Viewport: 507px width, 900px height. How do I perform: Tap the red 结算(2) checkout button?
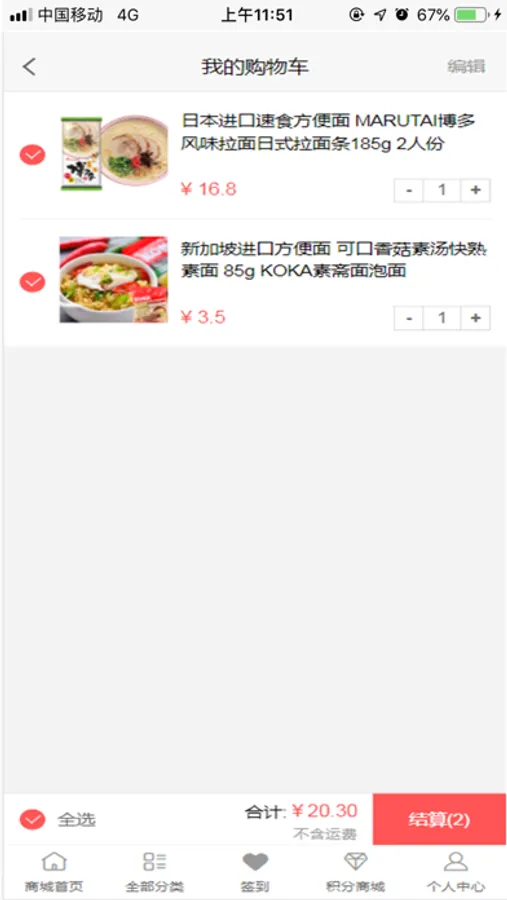(x=439, y=819)
